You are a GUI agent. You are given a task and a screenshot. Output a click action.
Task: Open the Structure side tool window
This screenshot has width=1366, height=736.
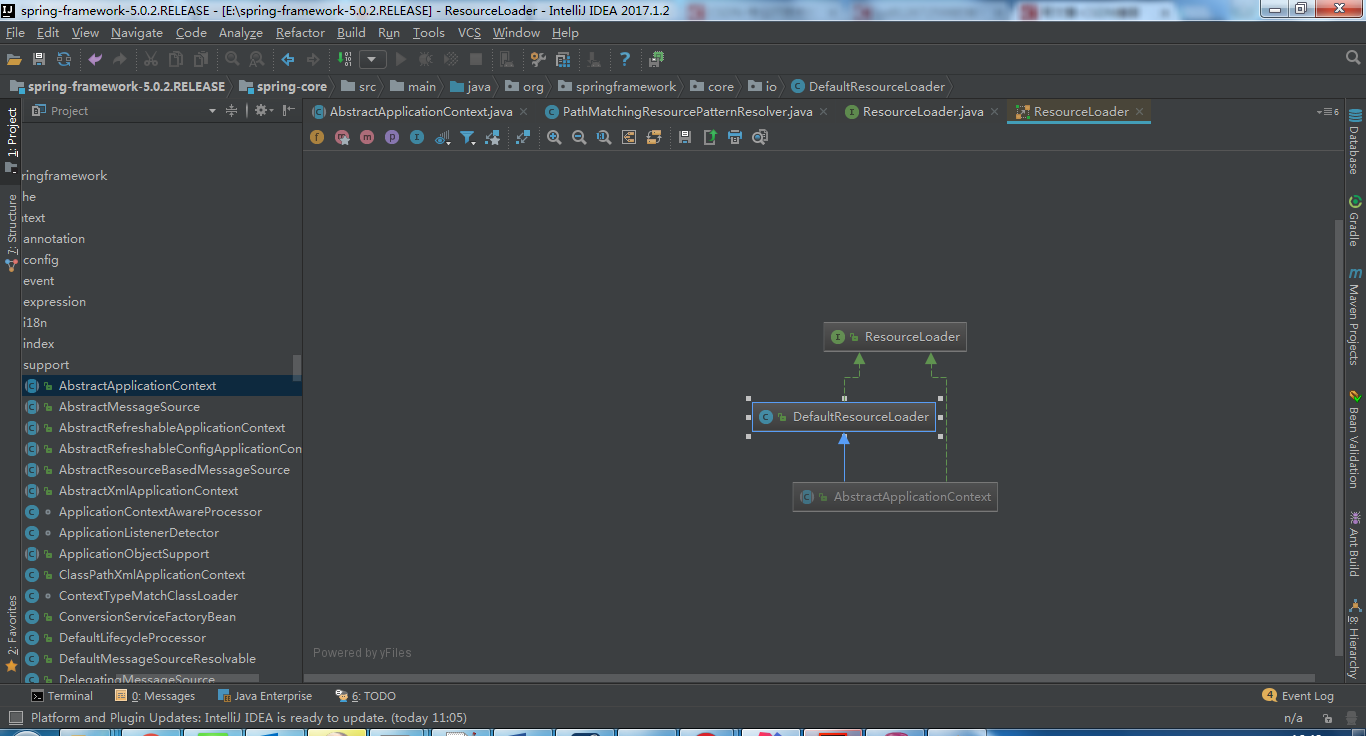pos(11,232)
